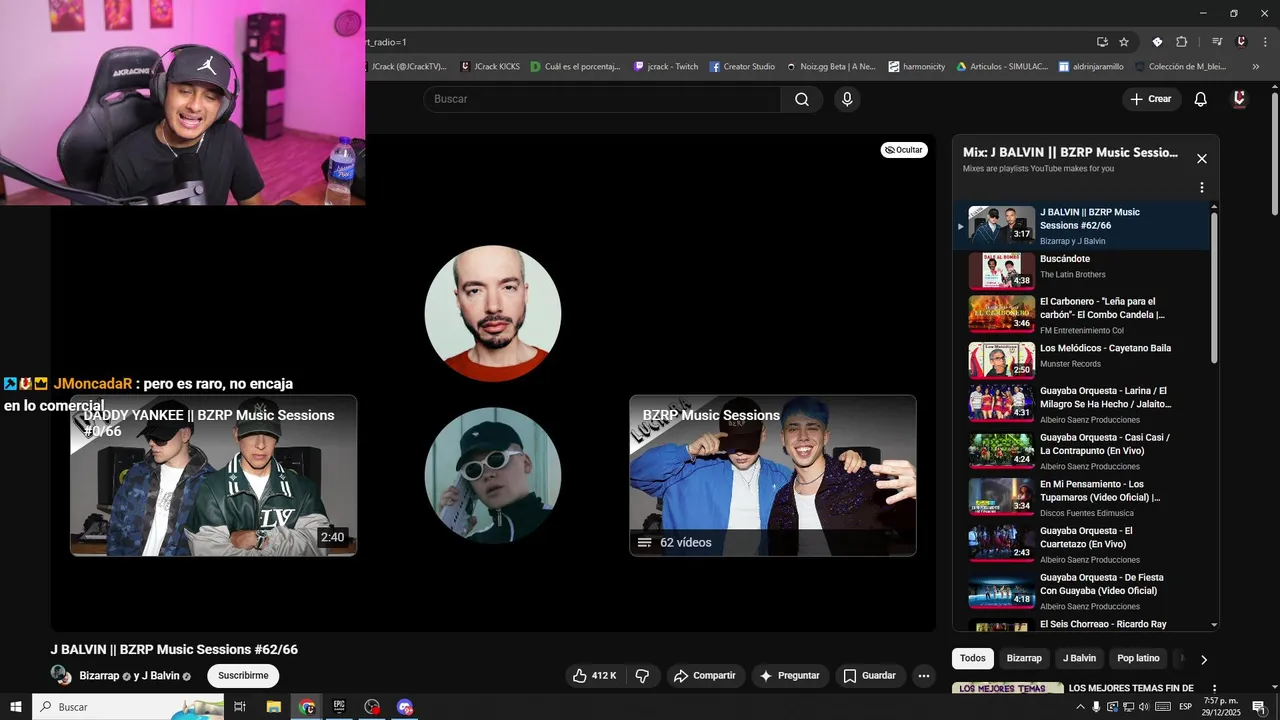Click the Suscribirme button
Viewport: 1280px width, 720px height.
click(243, 676)
